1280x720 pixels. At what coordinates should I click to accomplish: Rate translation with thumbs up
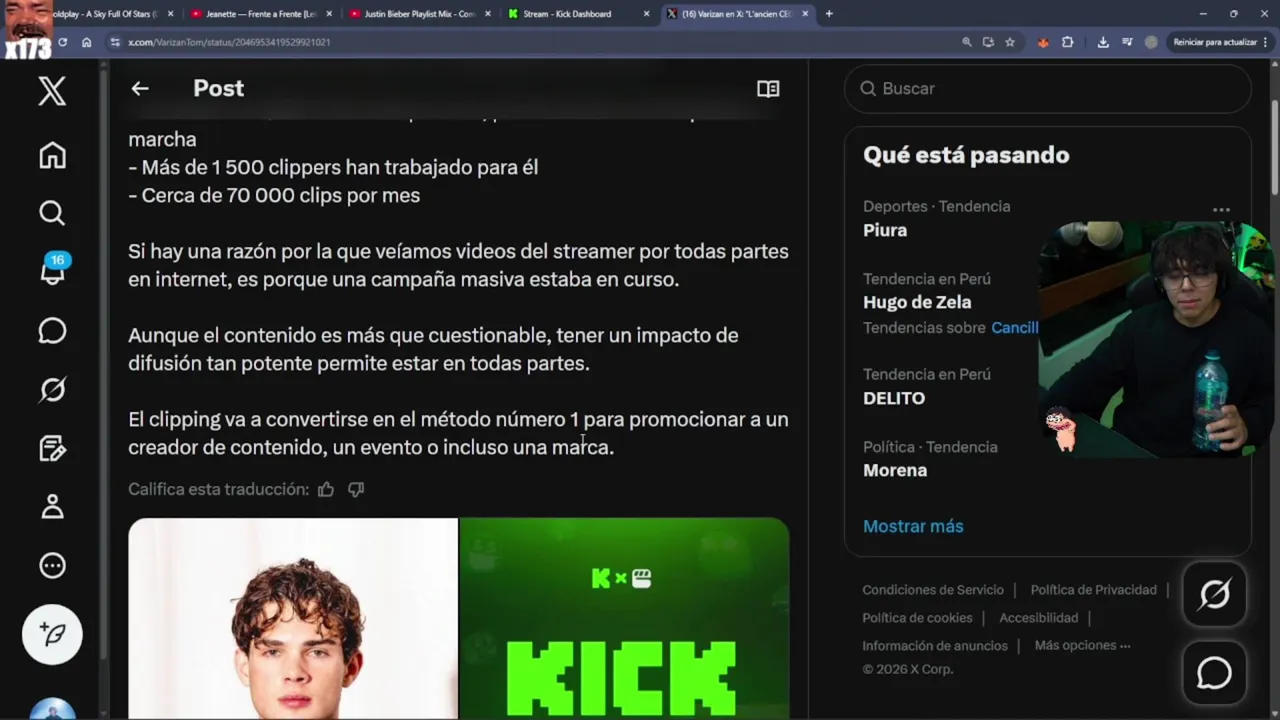326,489
